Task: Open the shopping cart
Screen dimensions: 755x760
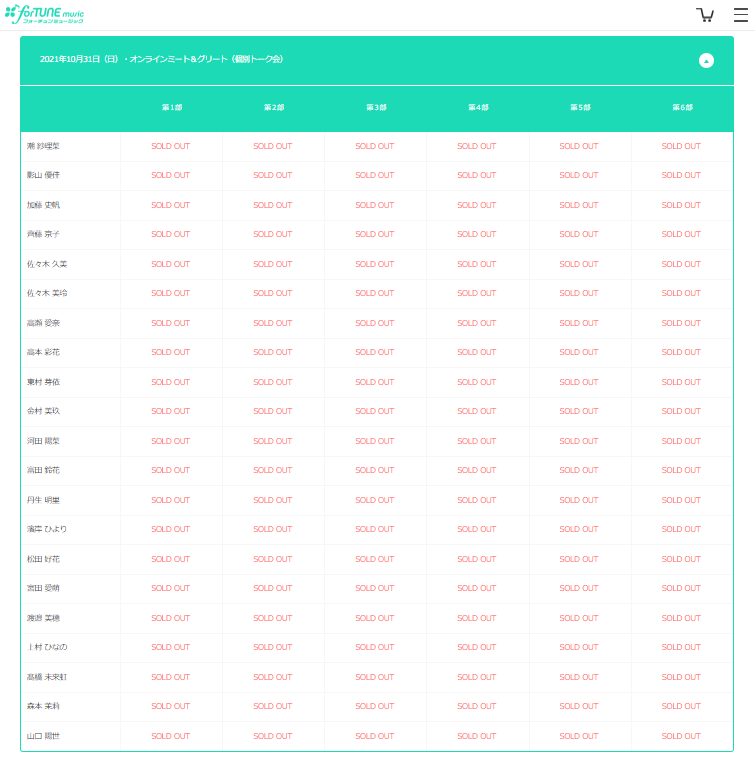Action: tap(705, 15)
